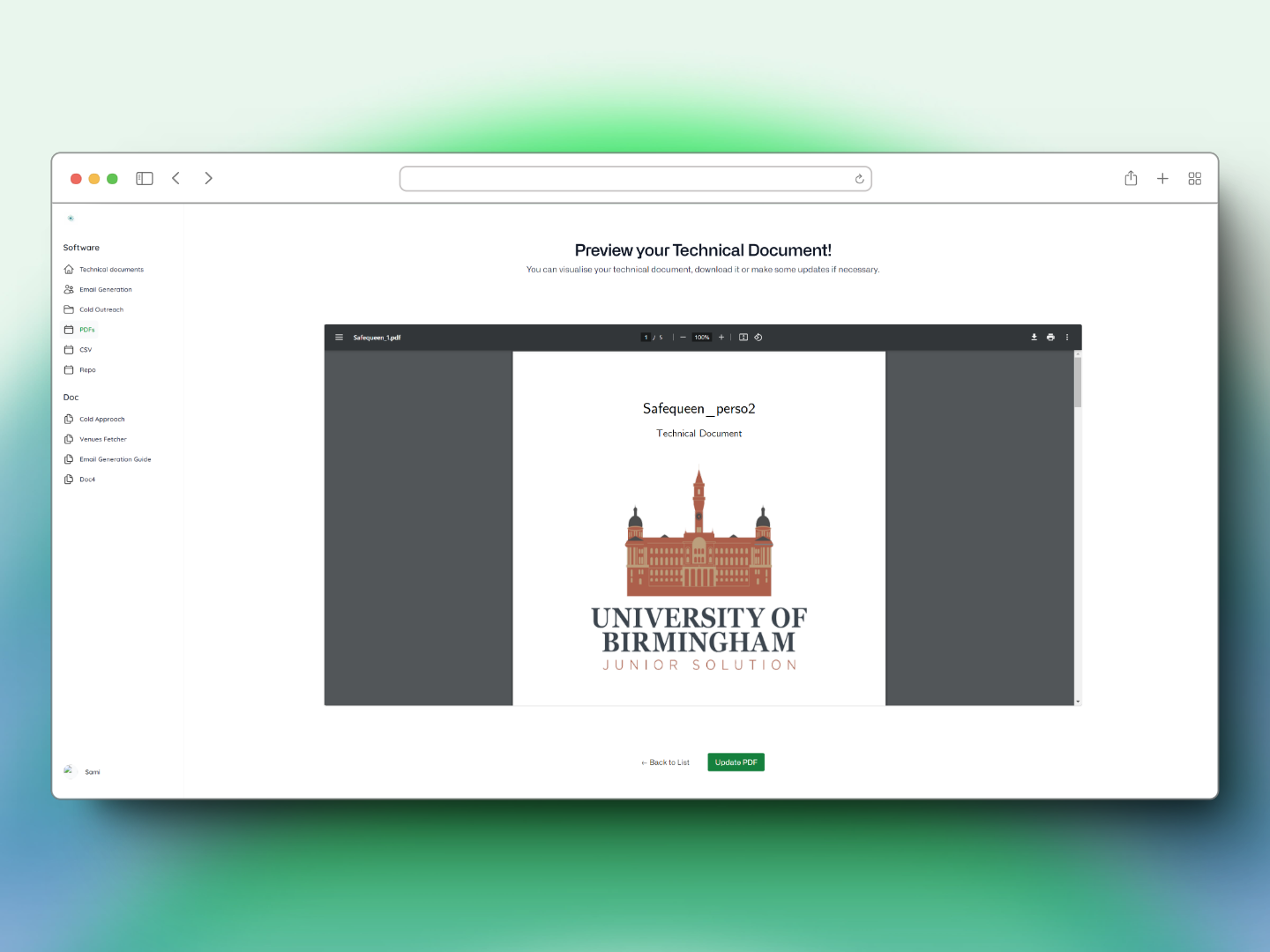Click the Safequeen_perso2 title in the PDF
Screen dimensions: 1270x952
click(699, 409)
